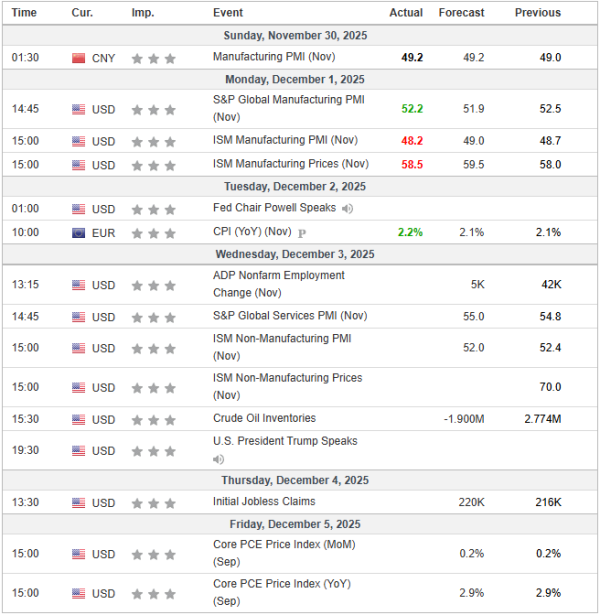Click the China flag icon beside CNY
This screenshot has width=600, height=615.
point(79,58)
